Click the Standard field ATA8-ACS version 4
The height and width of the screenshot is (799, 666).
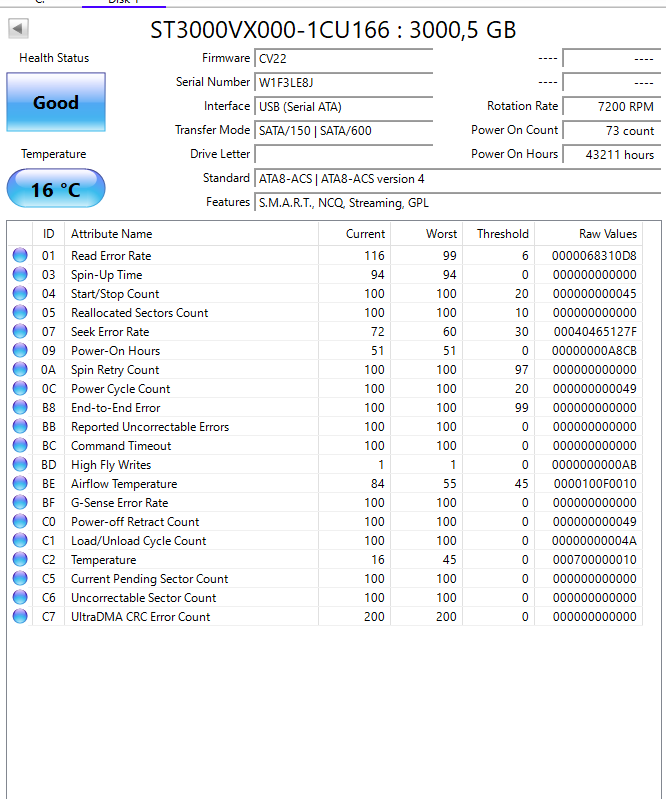tap(458, 179)
